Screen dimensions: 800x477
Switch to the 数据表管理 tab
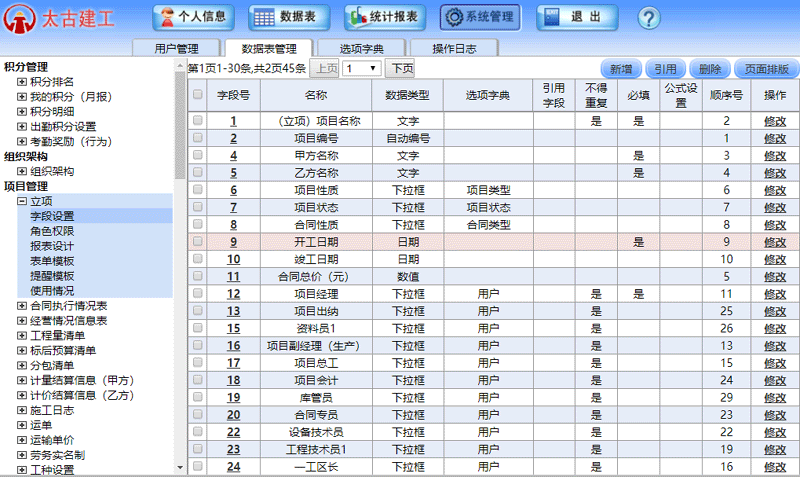pos(269,48)
